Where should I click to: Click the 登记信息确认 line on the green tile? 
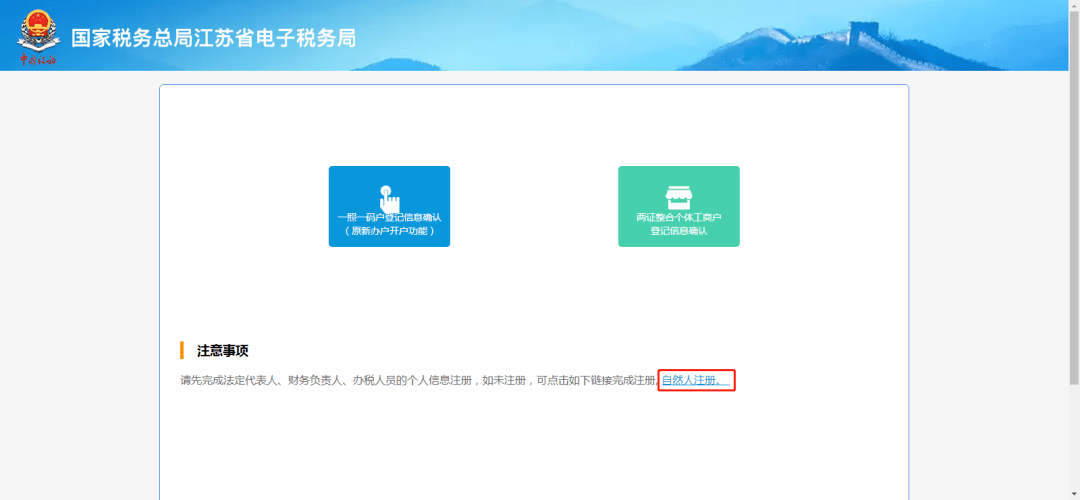[679, 231]
